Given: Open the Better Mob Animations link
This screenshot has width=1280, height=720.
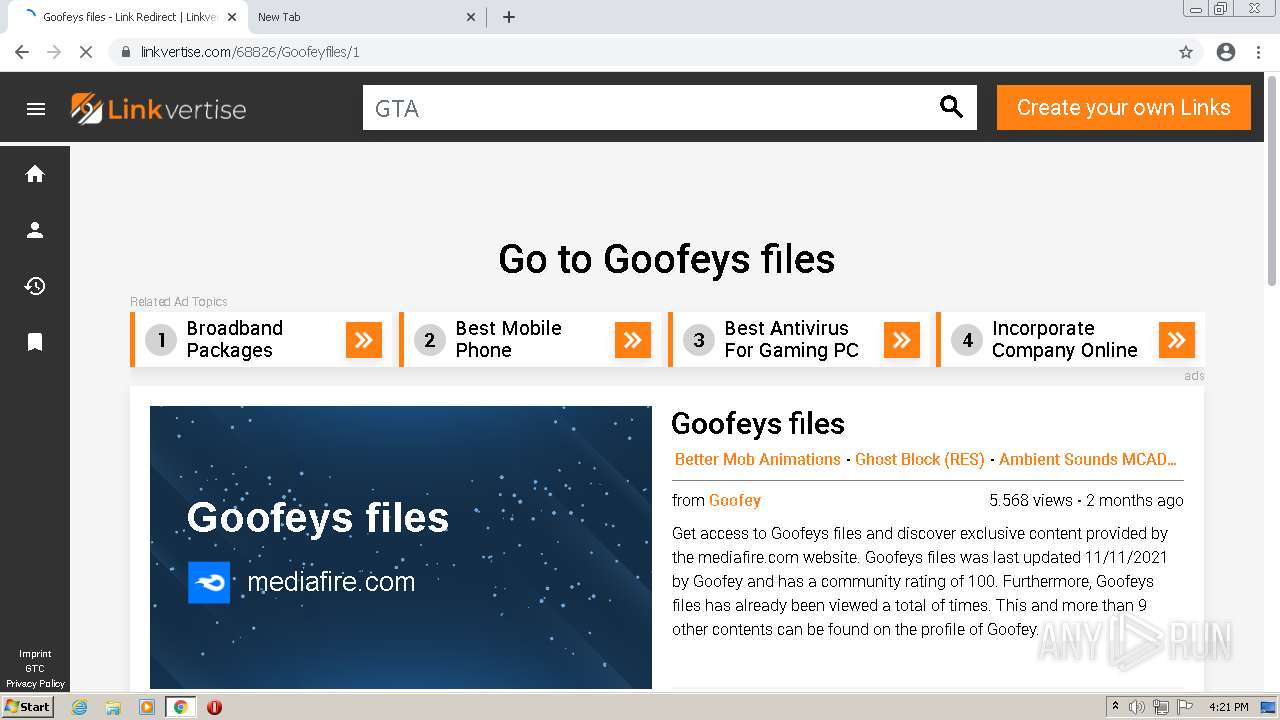Looking at the screenshot, I should (x=758, y=459).
